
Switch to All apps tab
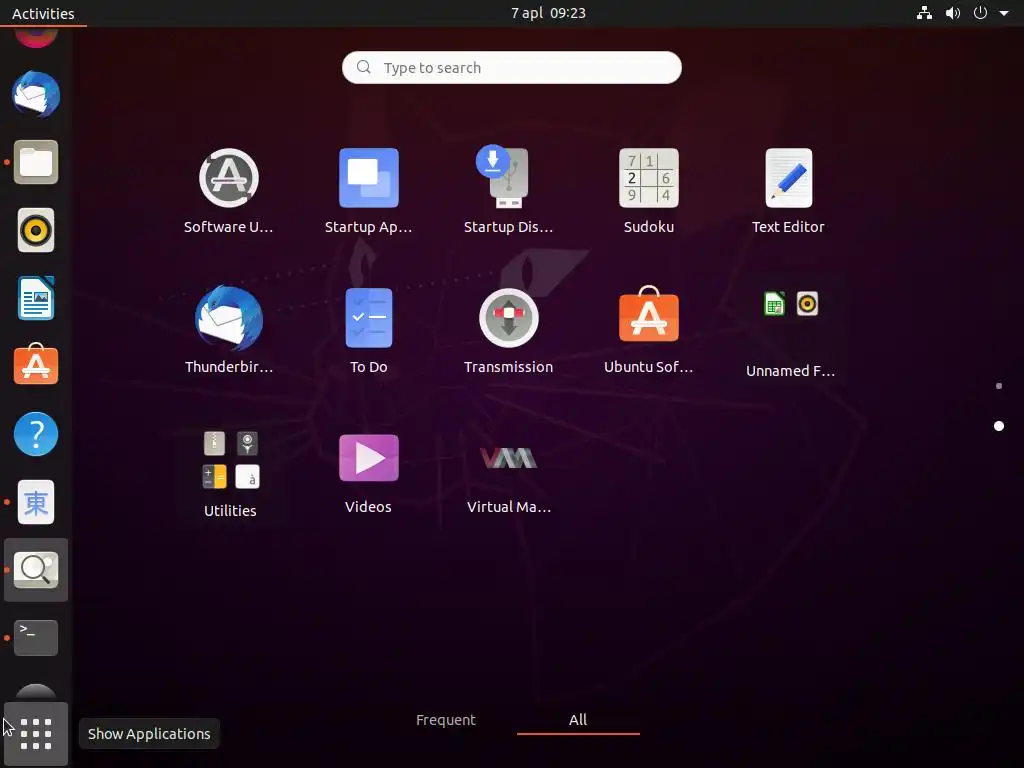tap(578, 720)
